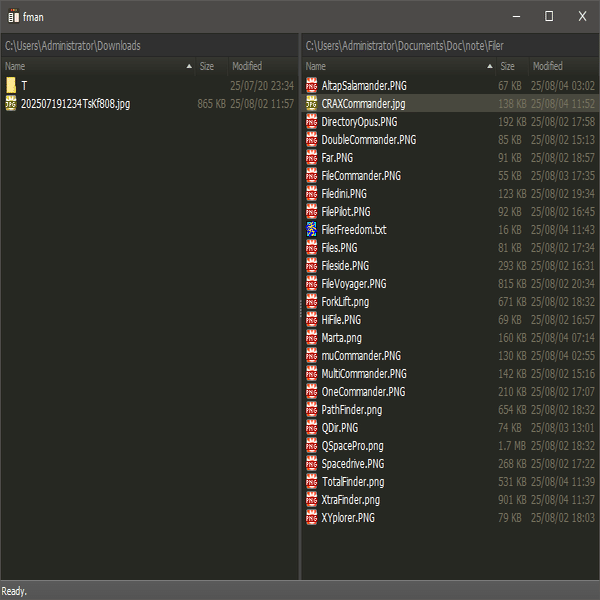The image size is (600, 600).
Task: Select file name AltapSalamander.PNG
Action: [x=364, y=86]
